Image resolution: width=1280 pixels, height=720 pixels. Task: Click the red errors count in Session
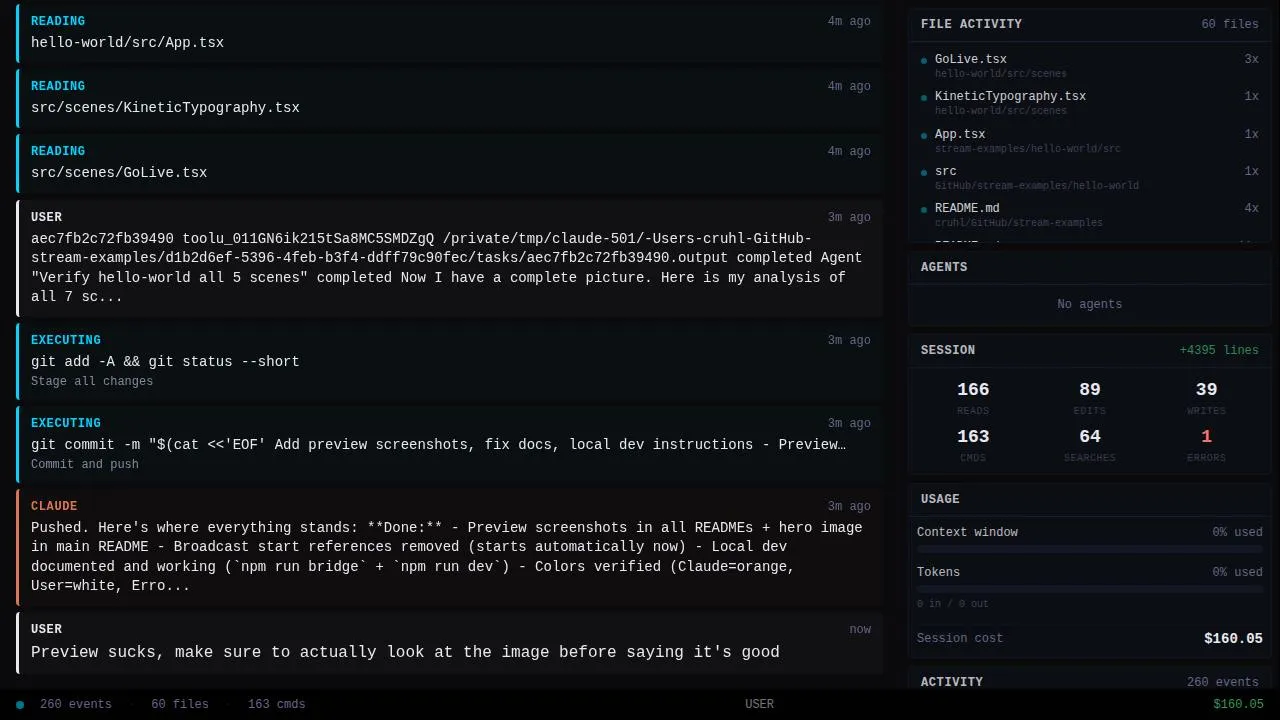click(1206, 437)
